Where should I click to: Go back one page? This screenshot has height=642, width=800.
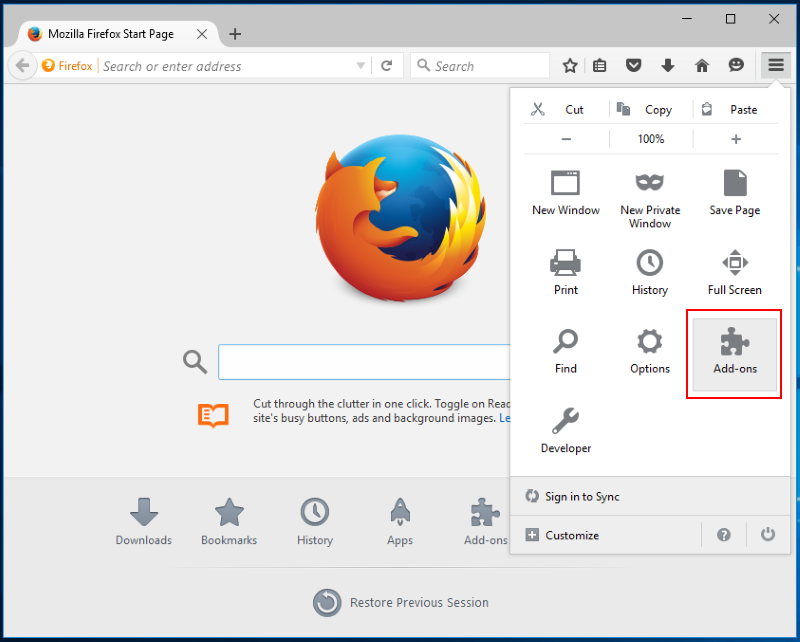[x=22, y=66]
